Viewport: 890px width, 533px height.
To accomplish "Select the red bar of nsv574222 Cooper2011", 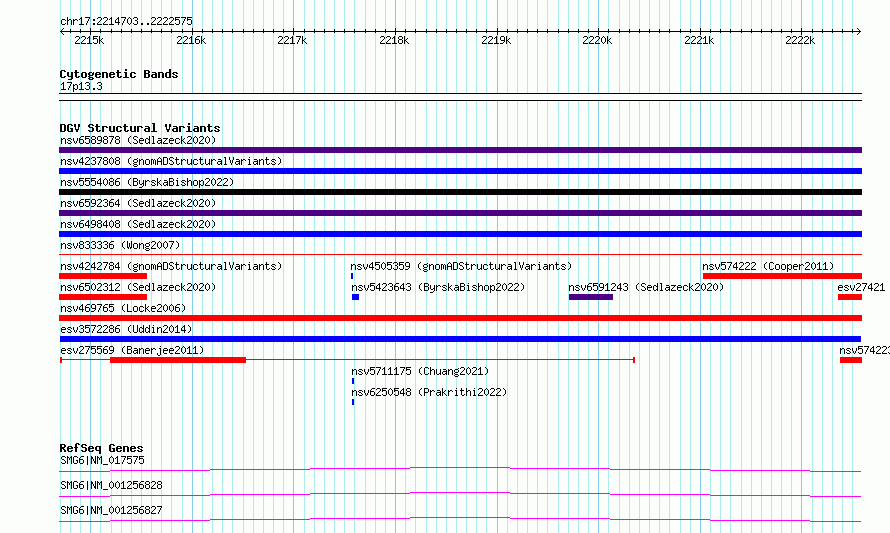I will (x=782, y=276).
